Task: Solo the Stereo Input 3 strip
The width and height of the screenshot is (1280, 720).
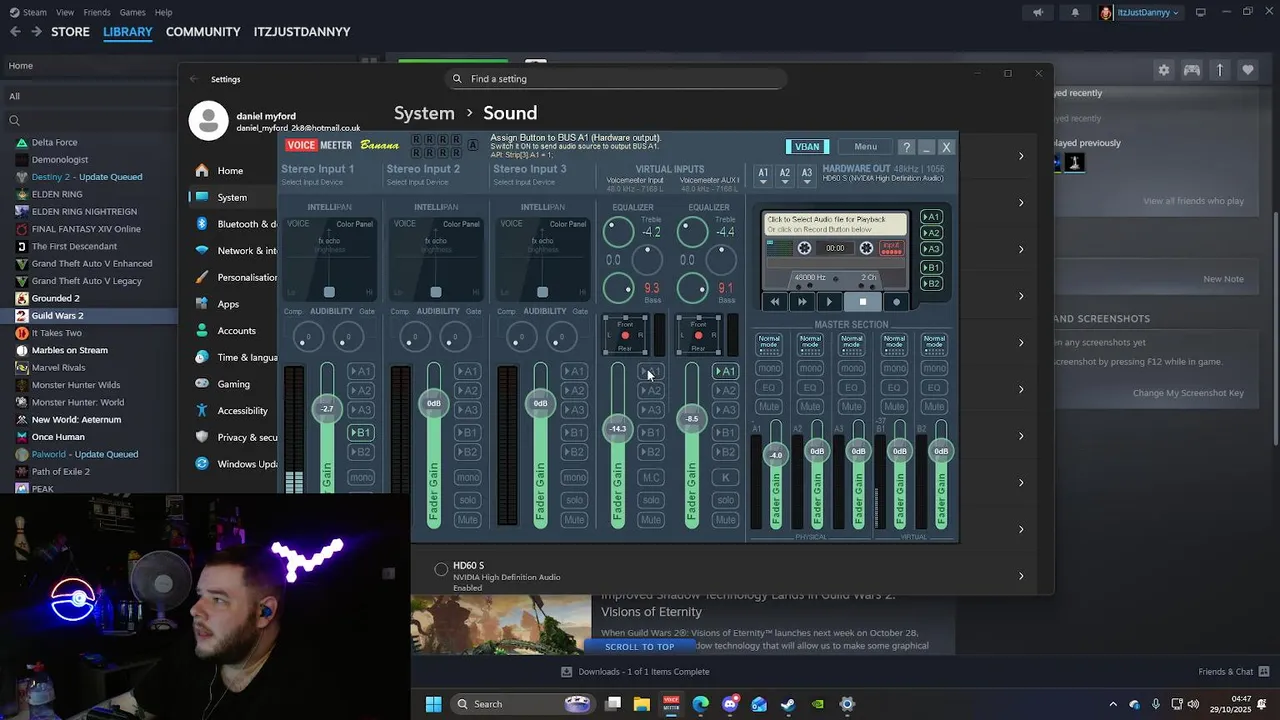Action: point(574,499)
